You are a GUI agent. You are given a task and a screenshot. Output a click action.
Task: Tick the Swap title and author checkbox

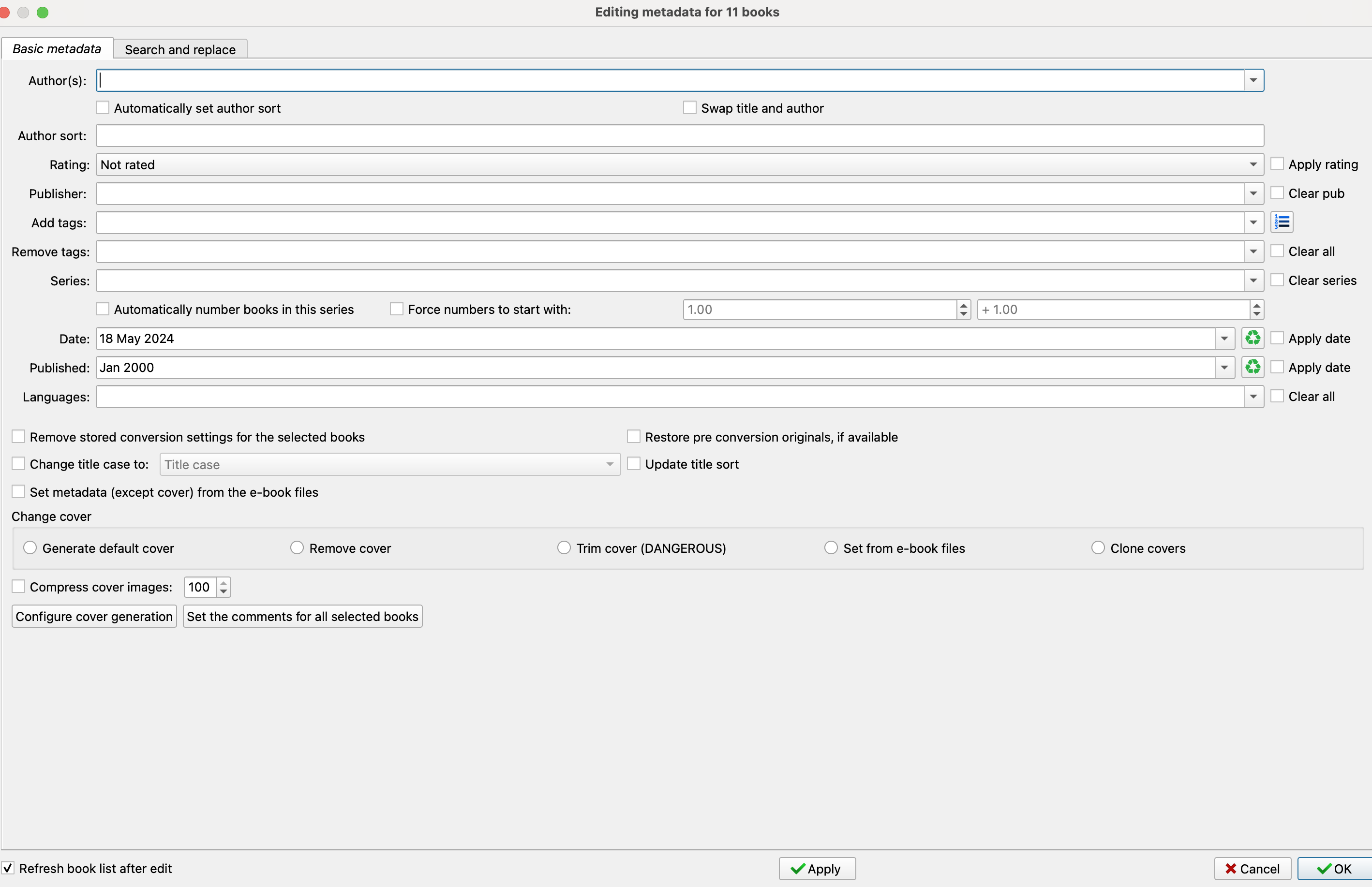pos(689,108)
